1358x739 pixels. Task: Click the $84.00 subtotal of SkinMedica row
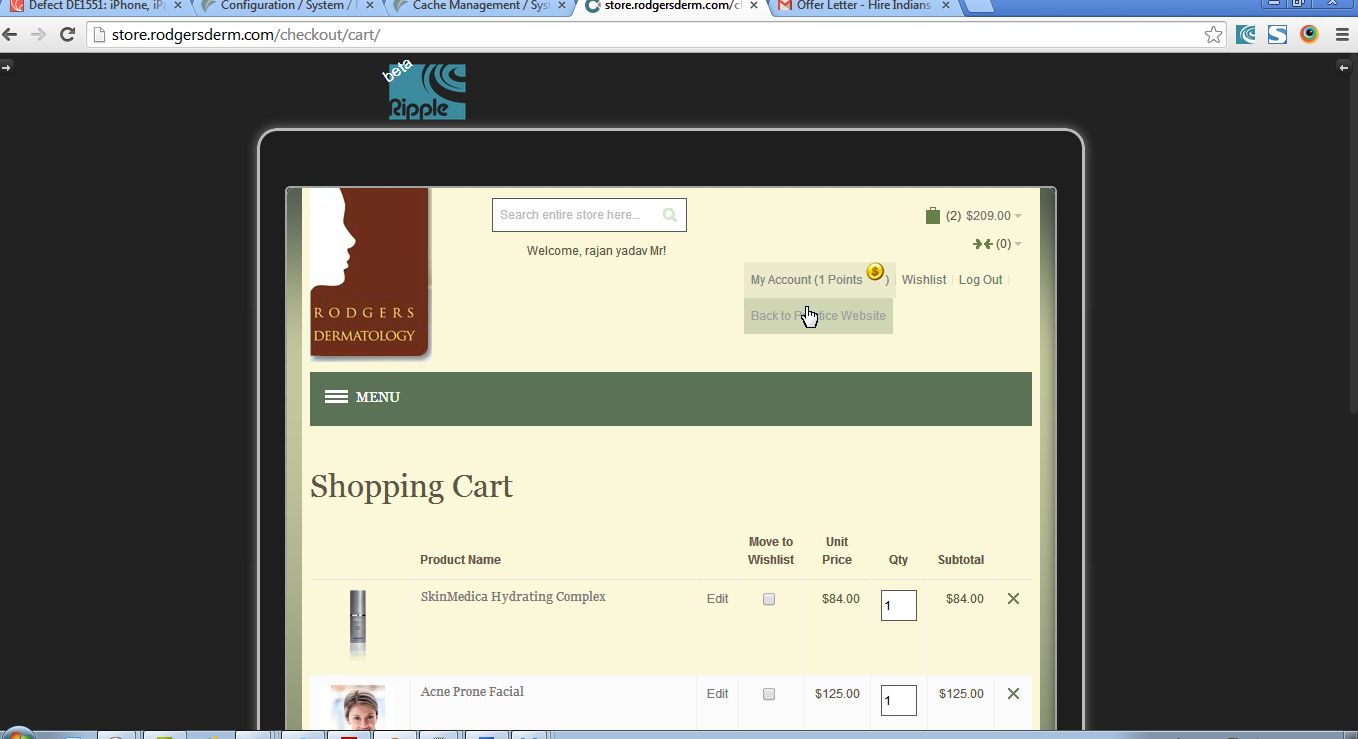point(965,599)
